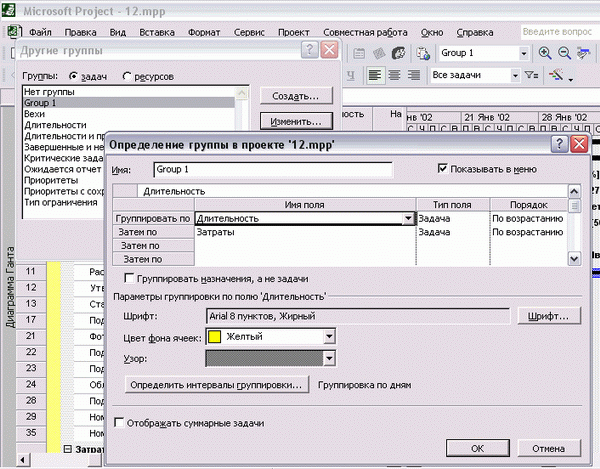Select Нет группы in the groups list
Image resolution: width=600 pixels, height=469 pixels.
pos(129,92)
